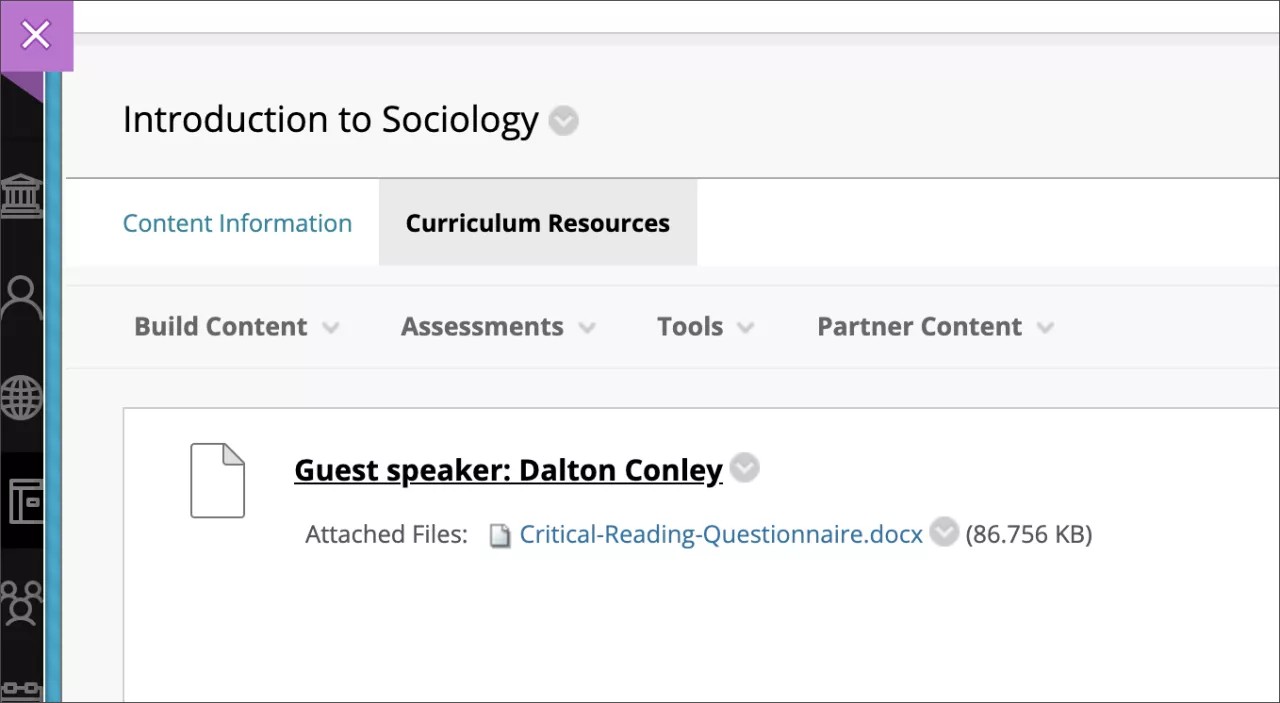Open the Institution Page building icon
Screen dimensions: 1280x703
click(x=21, y=195)
